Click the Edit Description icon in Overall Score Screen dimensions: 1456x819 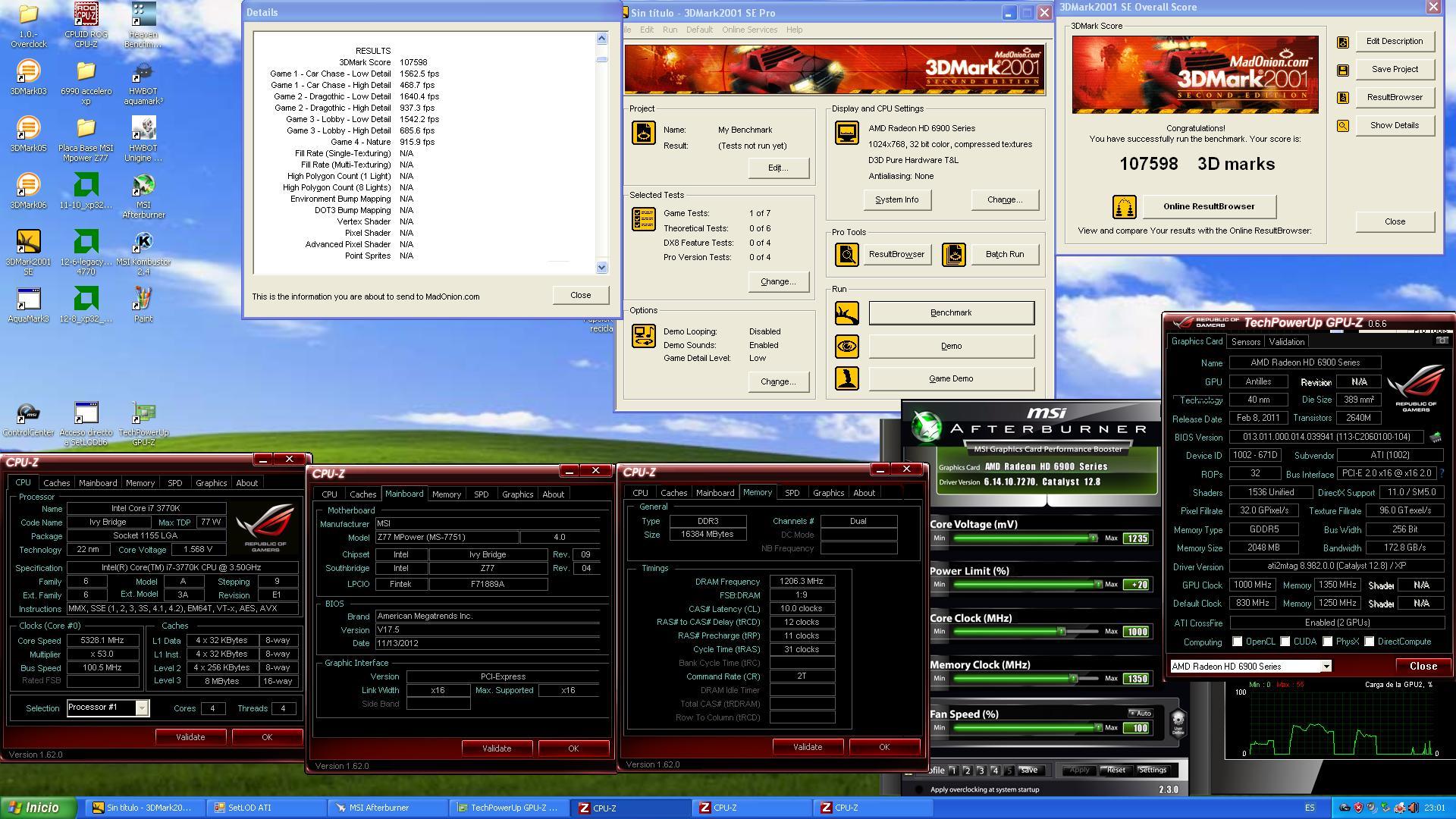(1342, 42)
